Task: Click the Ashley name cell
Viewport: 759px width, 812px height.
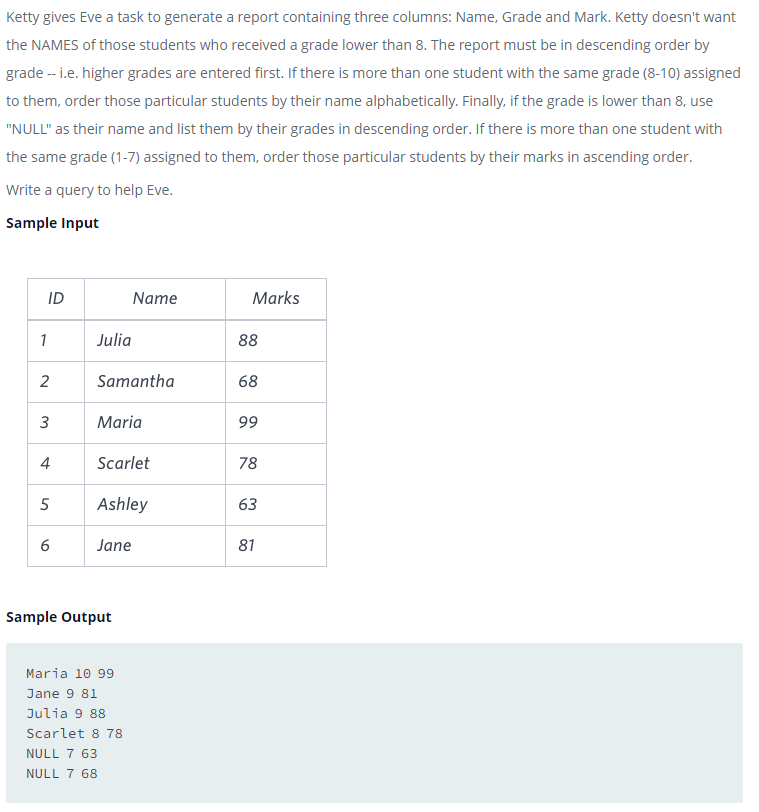Action: point(155,504)
